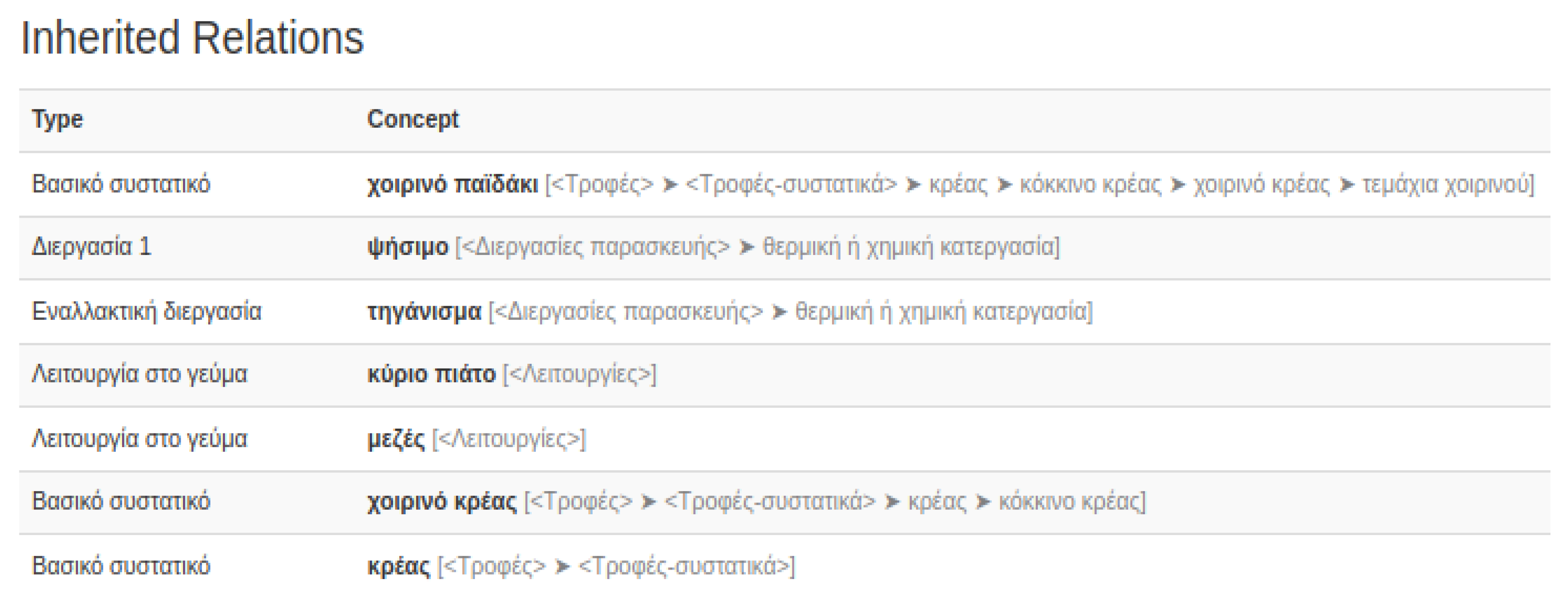Click the Type column header
The height and width of the screenshot is (607, 1568).
pos(57,119)
